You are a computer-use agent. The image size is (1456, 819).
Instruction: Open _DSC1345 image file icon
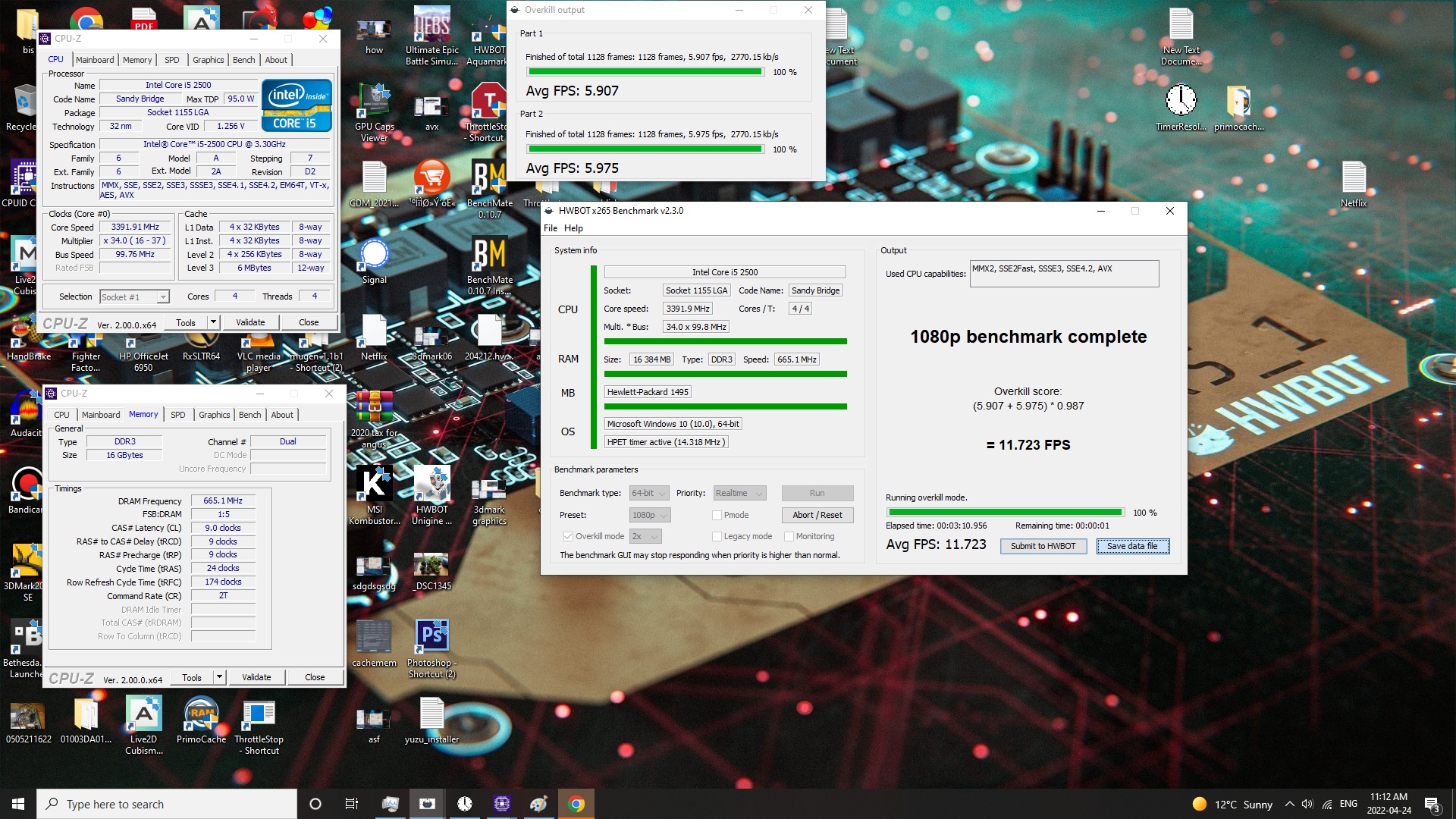[431, 570]
